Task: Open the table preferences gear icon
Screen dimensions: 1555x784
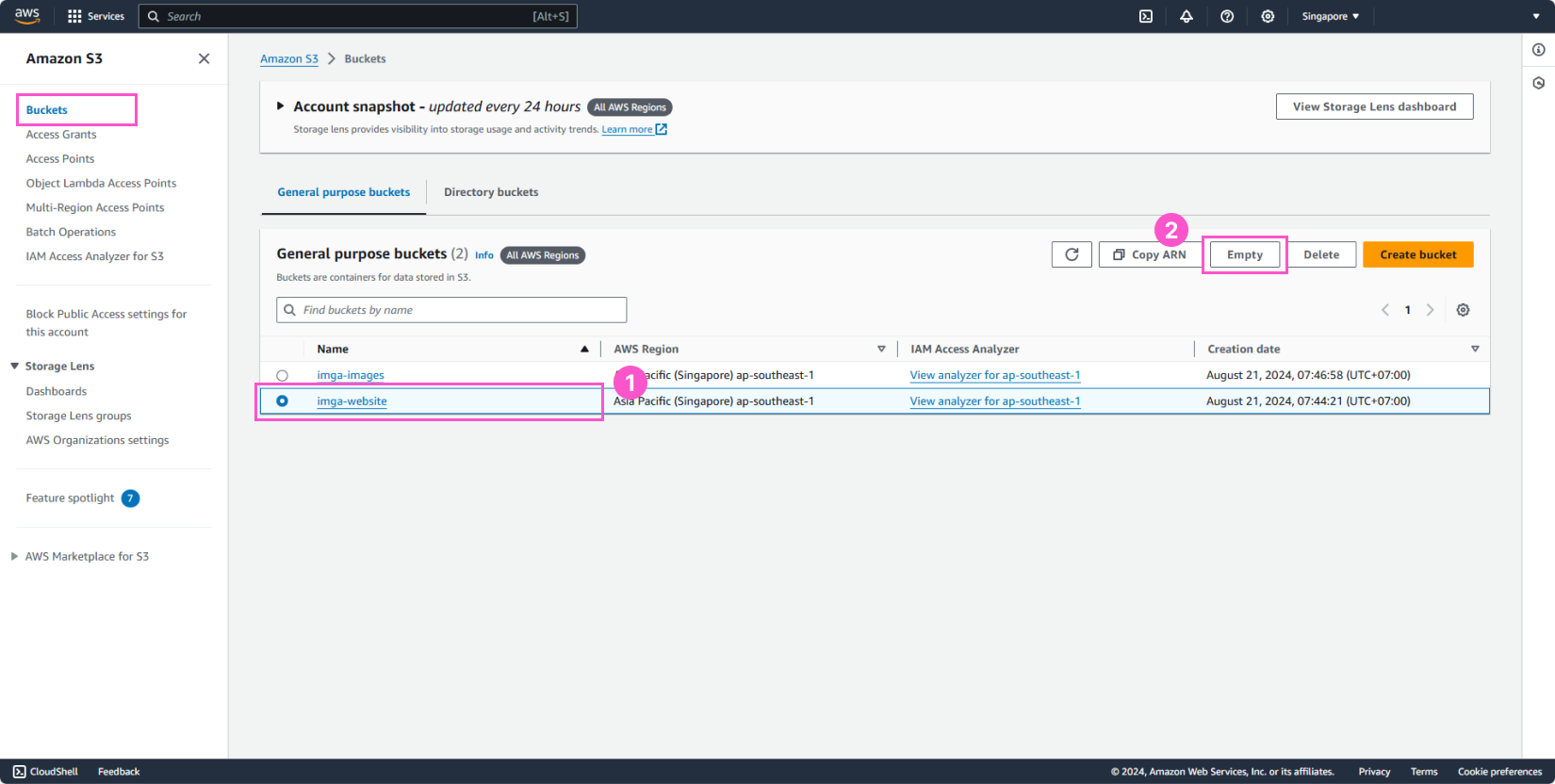Action: click(1463, 310)
